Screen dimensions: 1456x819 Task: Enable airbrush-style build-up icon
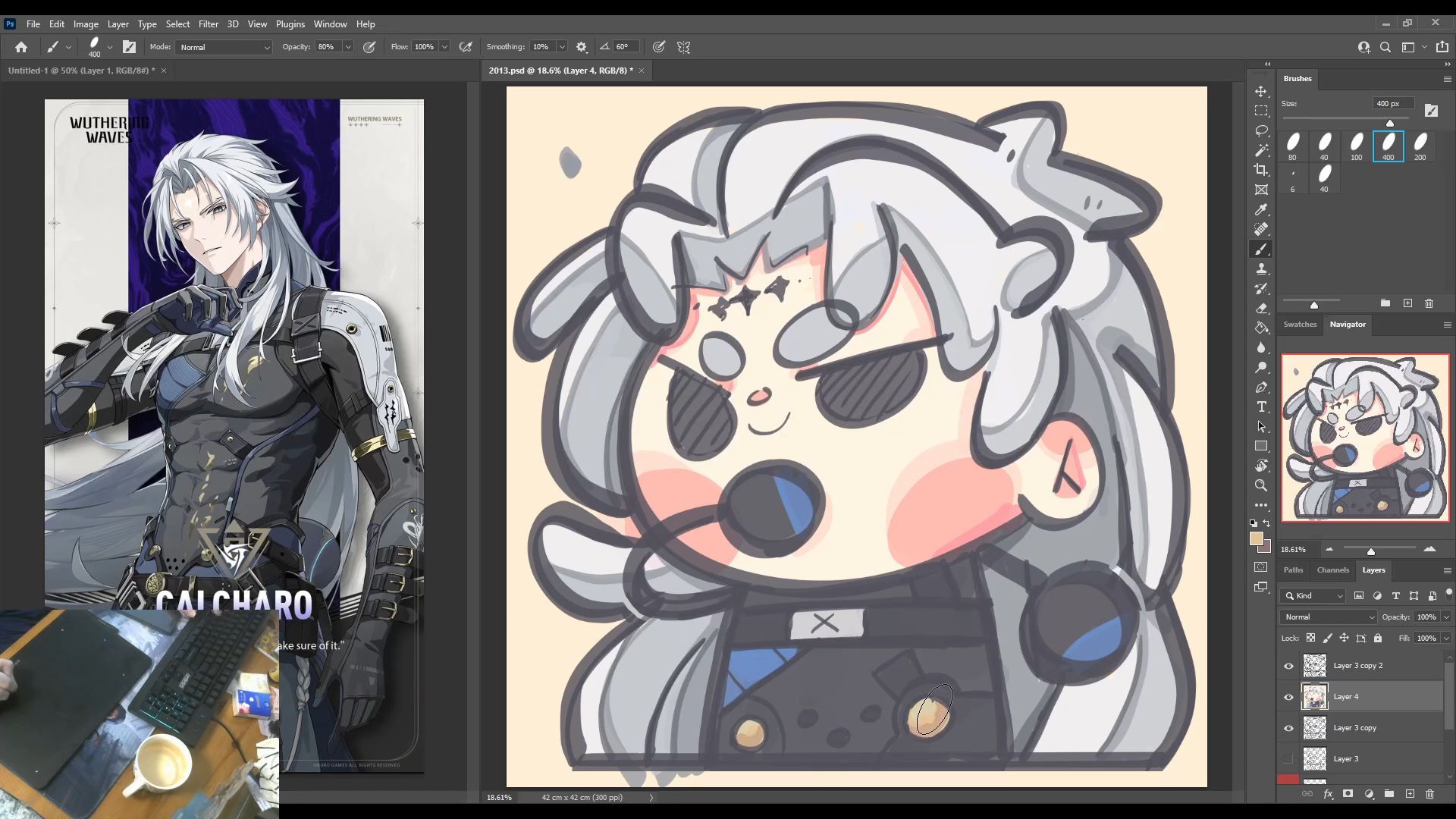click(x=466, y=47)
